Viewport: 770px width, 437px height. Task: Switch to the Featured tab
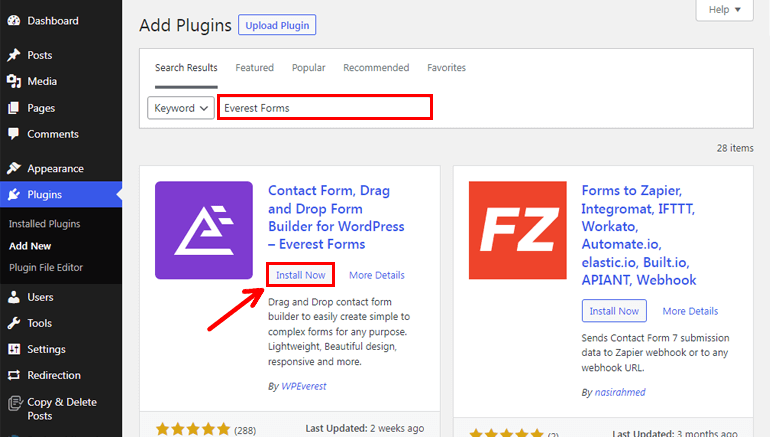coord(254,68)
